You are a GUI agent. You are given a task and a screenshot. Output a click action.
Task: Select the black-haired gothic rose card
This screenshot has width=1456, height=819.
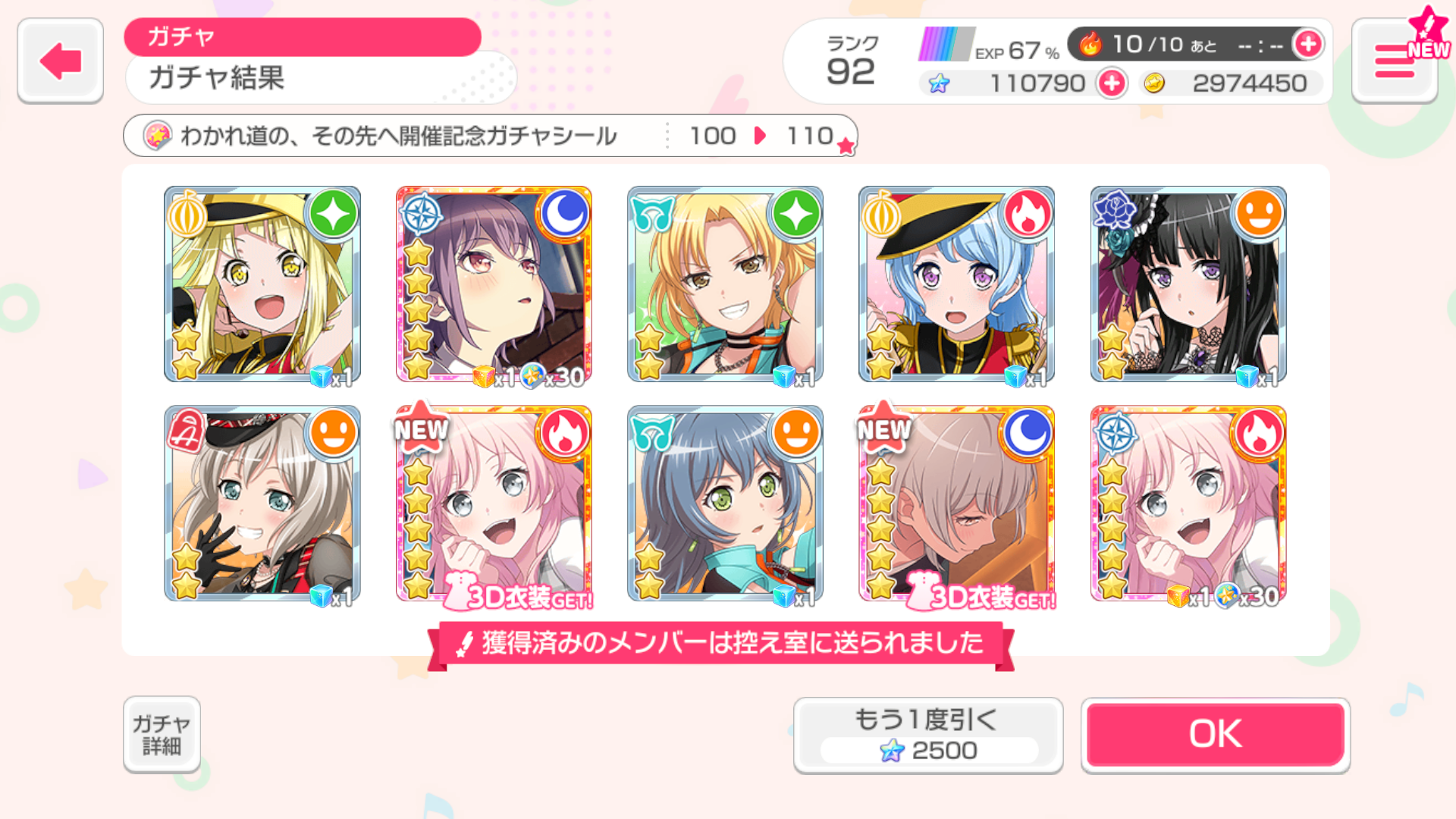pos(1188,284)
